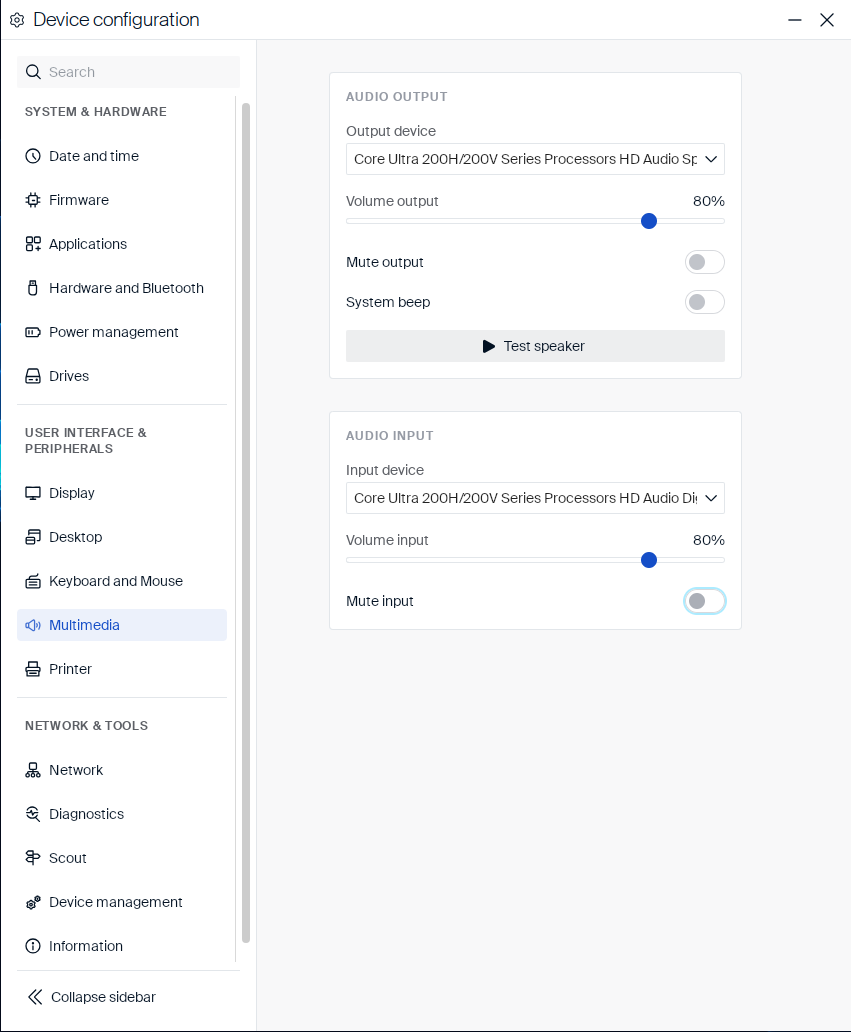Click the Drives disk icon
Image resolution: width=851 pixels, height=1032 pixels.
(33, 376)
